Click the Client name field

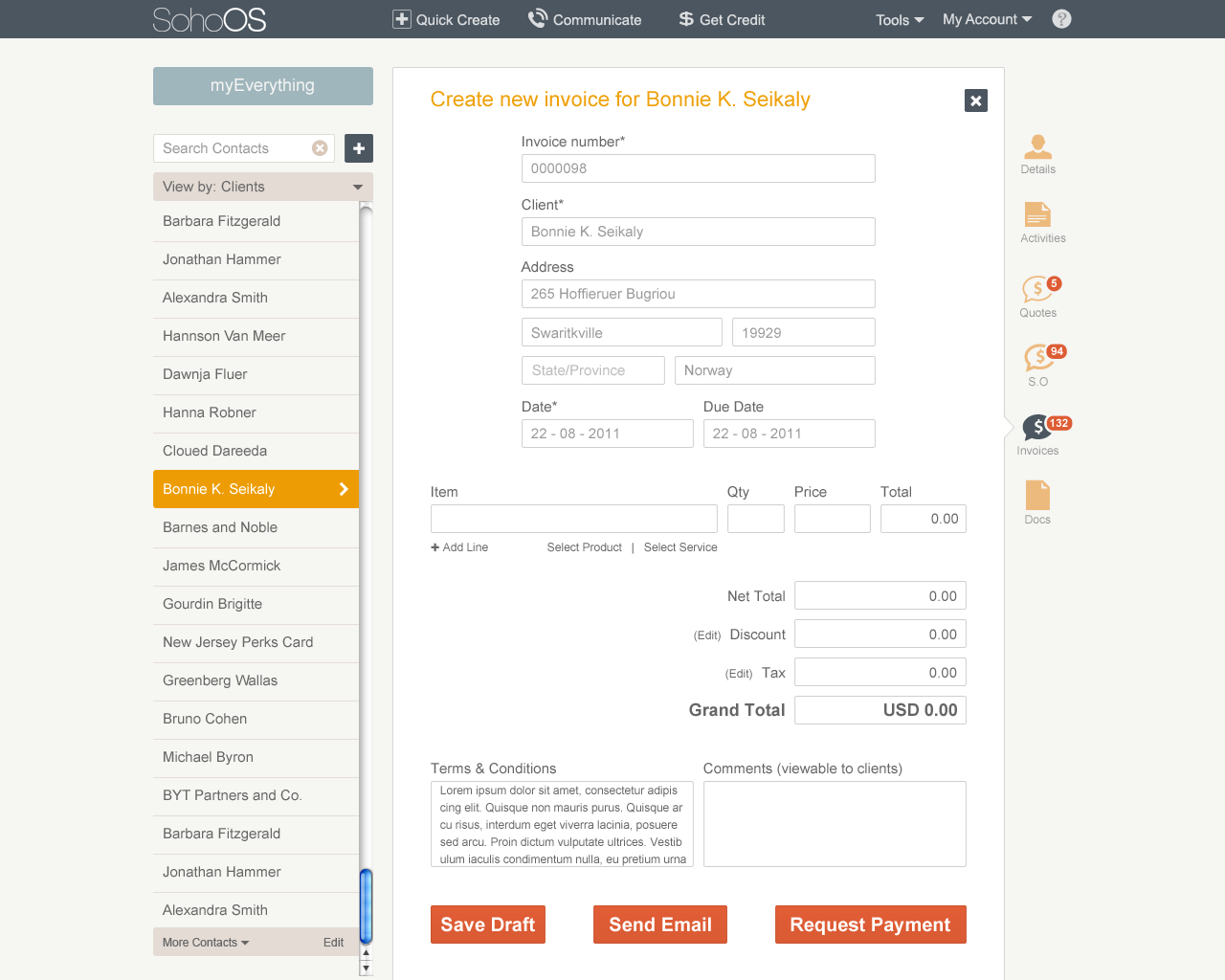(x=699, y=232)
